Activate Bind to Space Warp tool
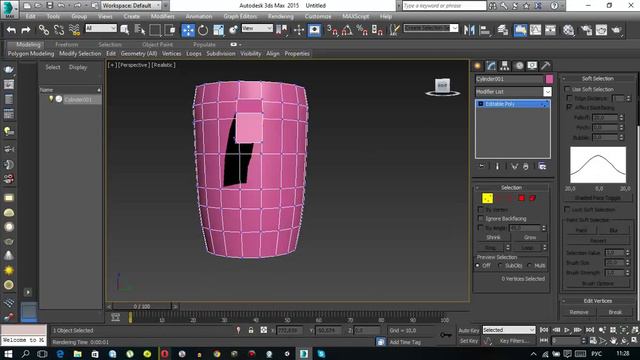640x360 pixels. [x=74, y=30]
